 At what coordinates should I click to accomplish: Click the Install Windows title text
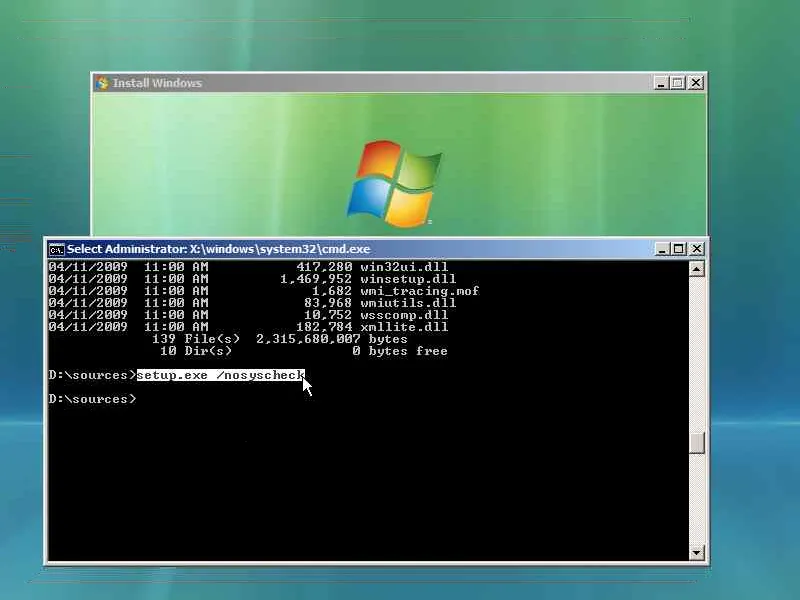157,83
